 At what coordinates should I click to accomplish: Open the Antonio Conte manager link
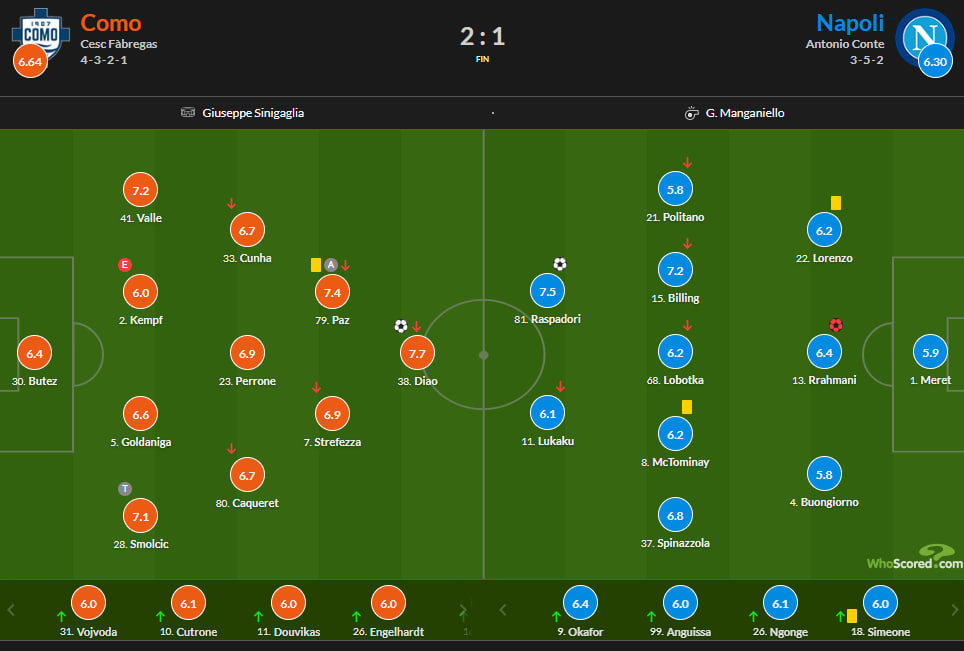pos(846,44)
